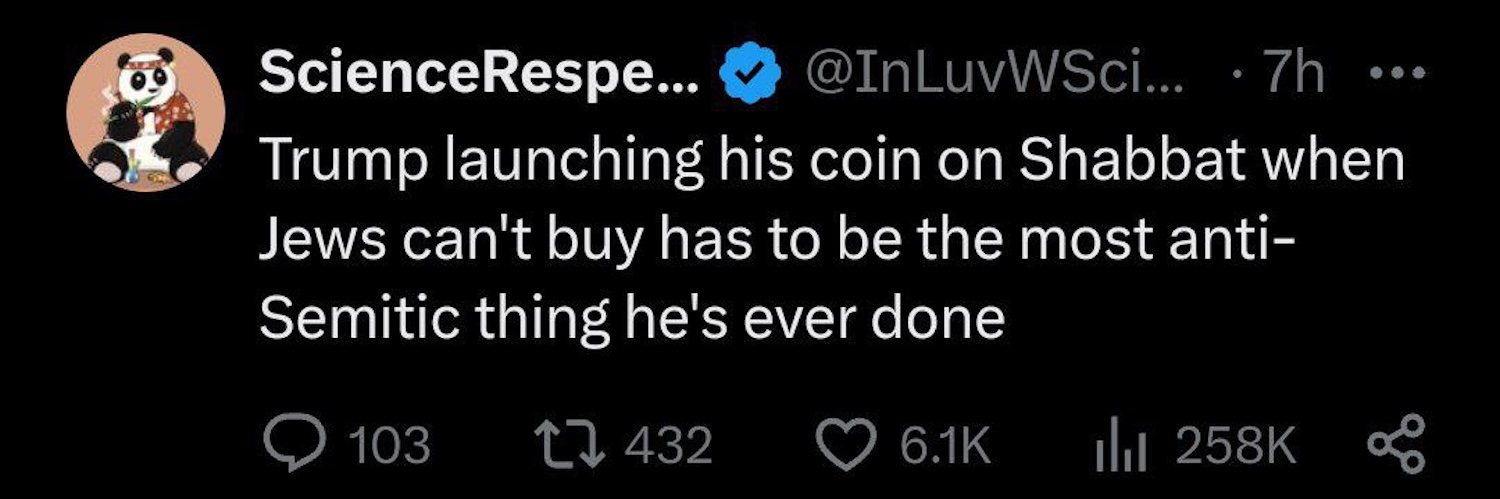Screen dimensions: 1500x499
Task: Like the tweet with the heart icon
Action: point(846,446)
